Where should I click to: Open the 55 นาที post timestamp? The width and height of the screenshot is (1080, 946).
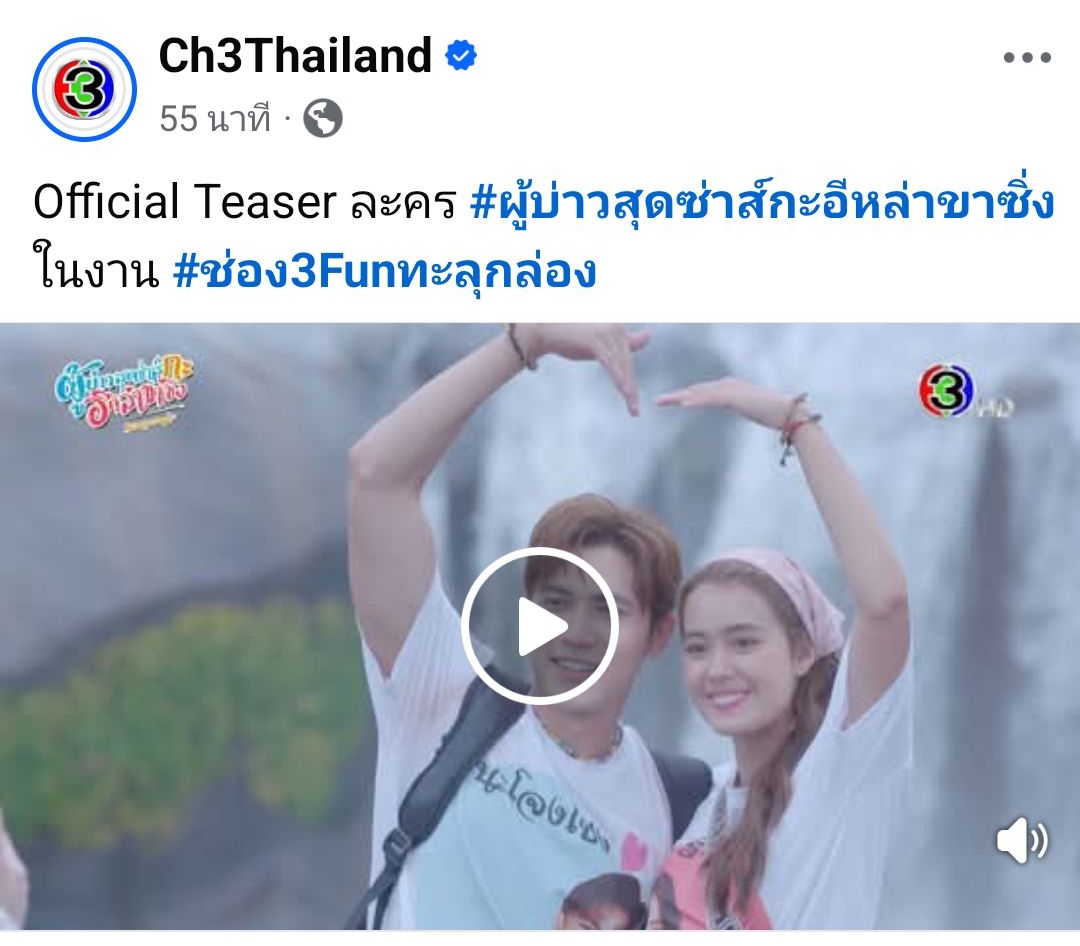point(215,119)
